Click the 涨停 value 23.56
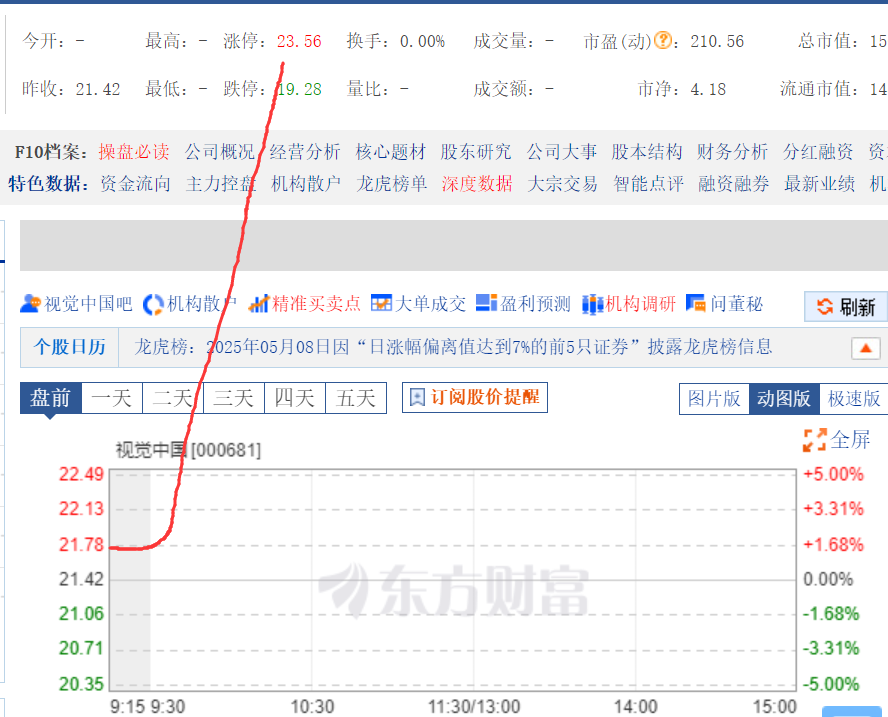The width and height of the screenshot is (888, 717). point(299,41)
